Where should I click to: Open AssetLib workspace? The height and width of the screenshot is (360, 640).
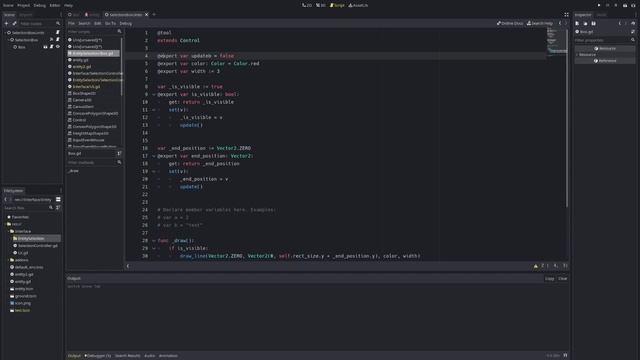coord(358,5)
